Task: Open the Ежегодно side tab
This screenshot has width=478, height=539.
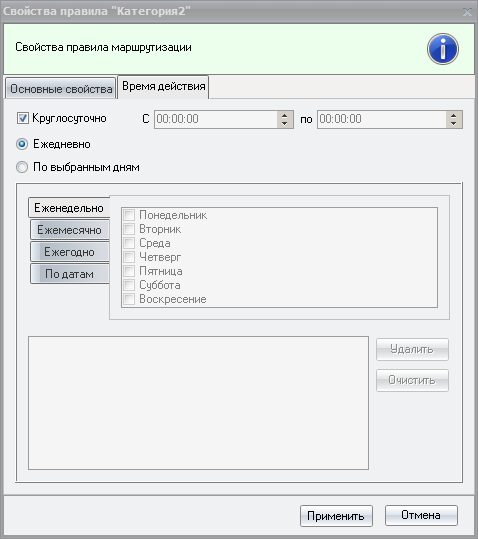Action: [70, 252]
